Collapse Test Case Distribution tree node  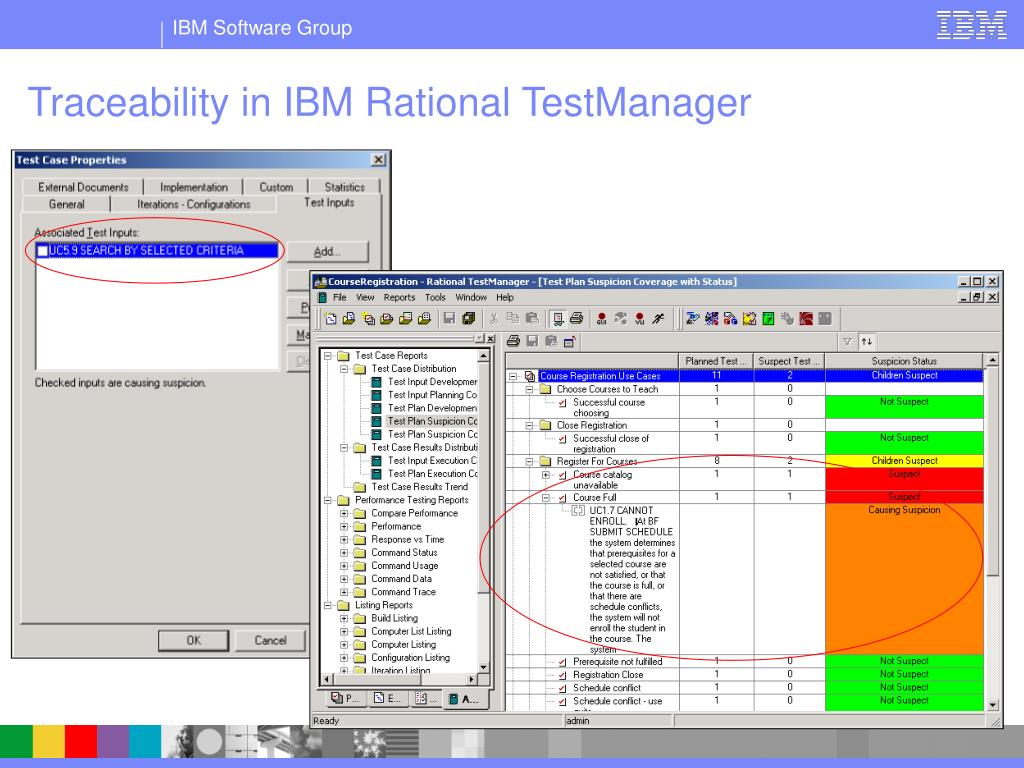pos(344,369)
